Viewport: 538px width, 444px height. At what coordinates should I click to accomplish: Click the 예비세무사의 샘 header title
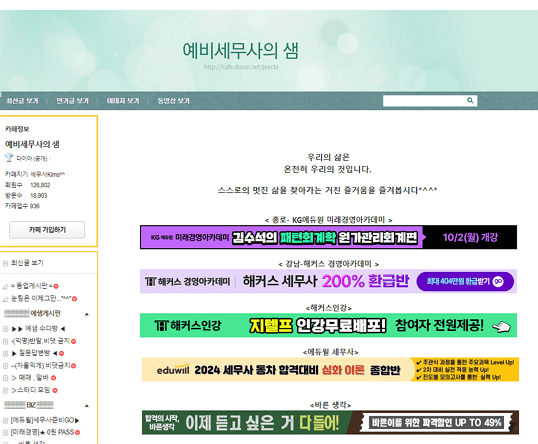coord(240,51)
